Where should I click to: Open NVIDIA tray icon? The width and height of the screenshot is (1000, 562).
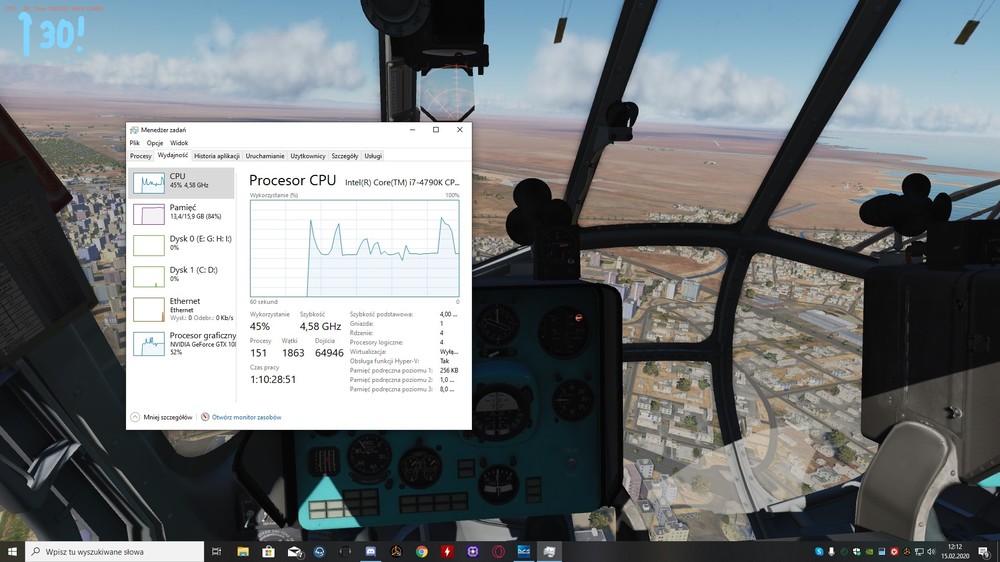tap(869, 551)
